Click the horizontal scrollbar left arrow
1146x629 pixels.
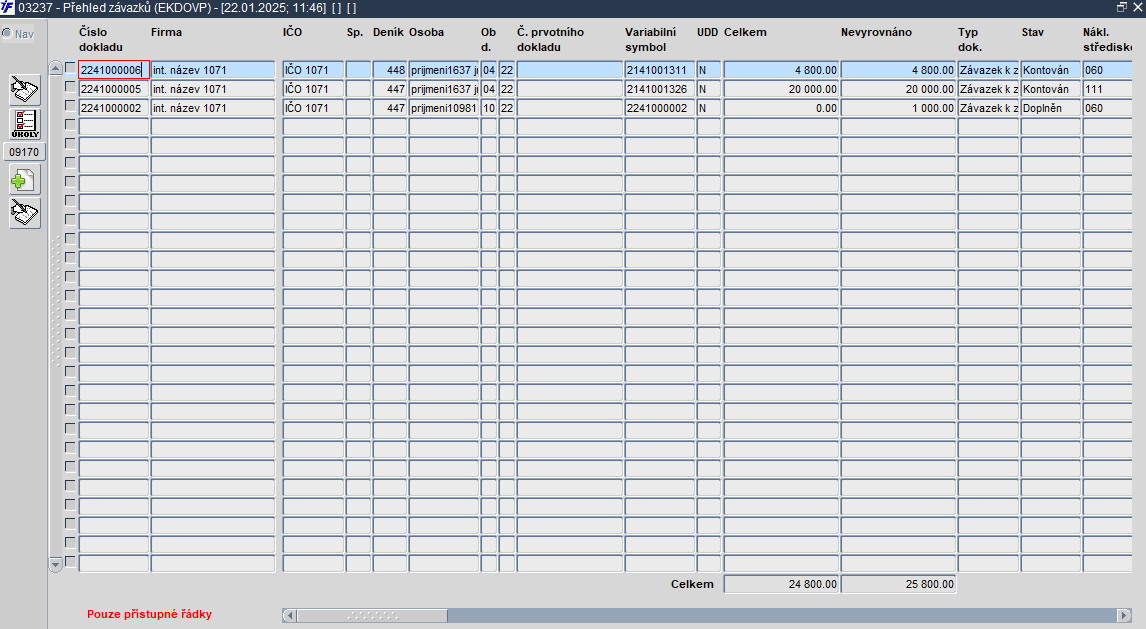tap(289, 615)
